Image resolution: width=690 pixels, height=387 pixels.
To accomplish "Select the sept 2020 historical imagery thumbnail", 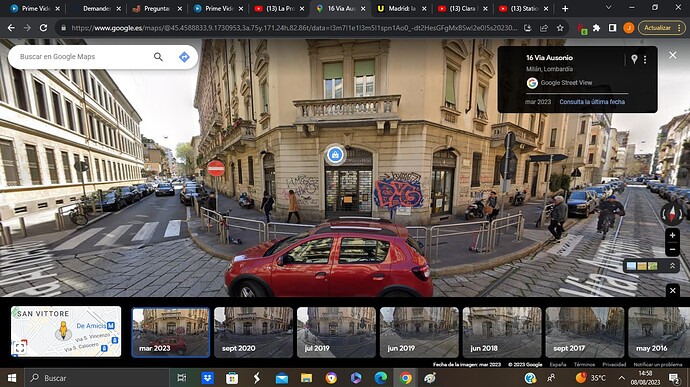I will click(x=253, y=332).
